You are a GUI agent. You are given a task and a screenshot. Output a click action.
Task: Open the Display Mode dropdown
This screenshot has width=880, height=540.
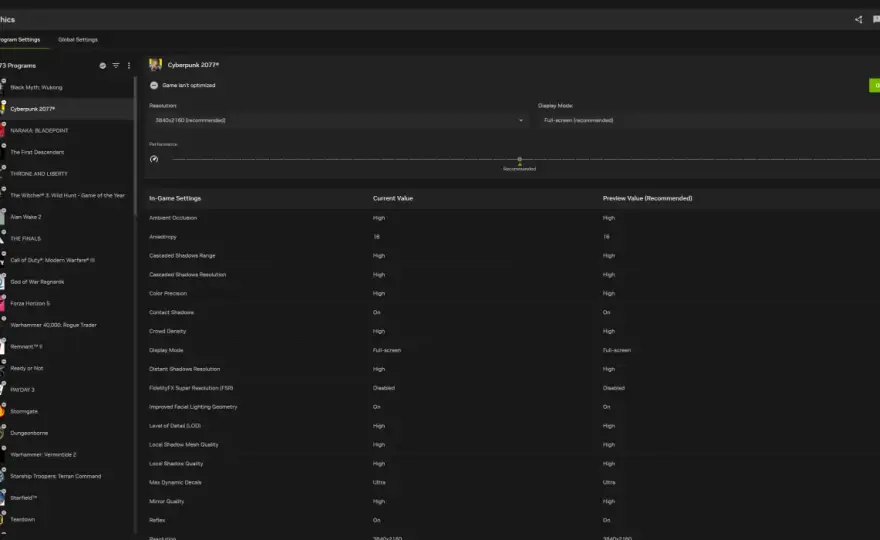(709, 120)
